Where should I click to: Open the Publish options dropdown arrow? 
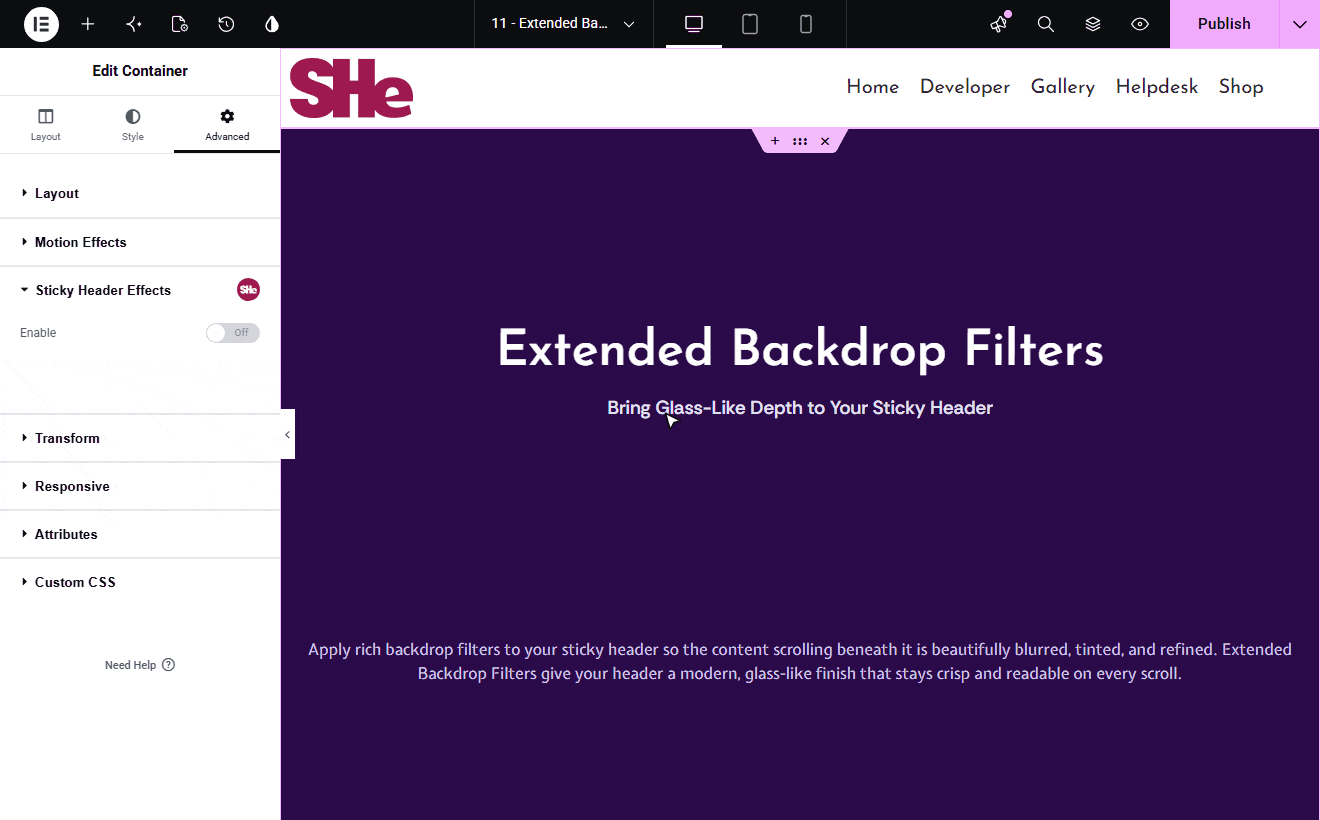(x=1299, y=24)
